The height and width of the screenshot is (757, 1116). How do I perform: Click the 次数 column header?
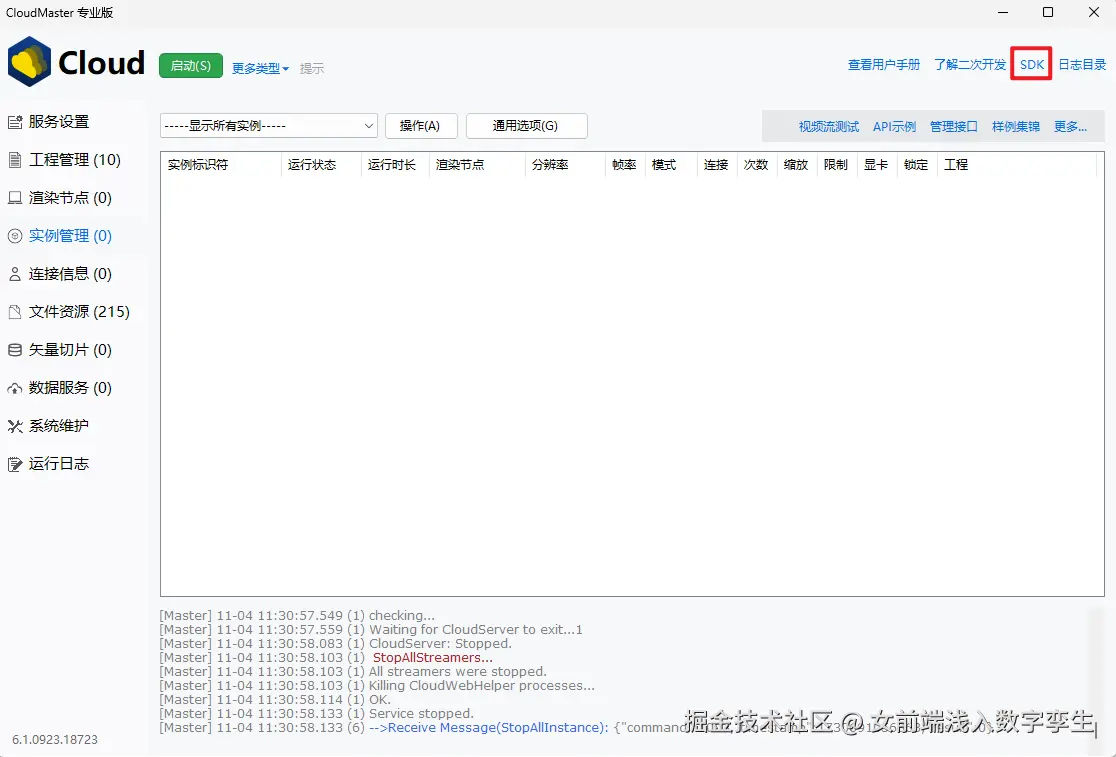coord(755,165)
